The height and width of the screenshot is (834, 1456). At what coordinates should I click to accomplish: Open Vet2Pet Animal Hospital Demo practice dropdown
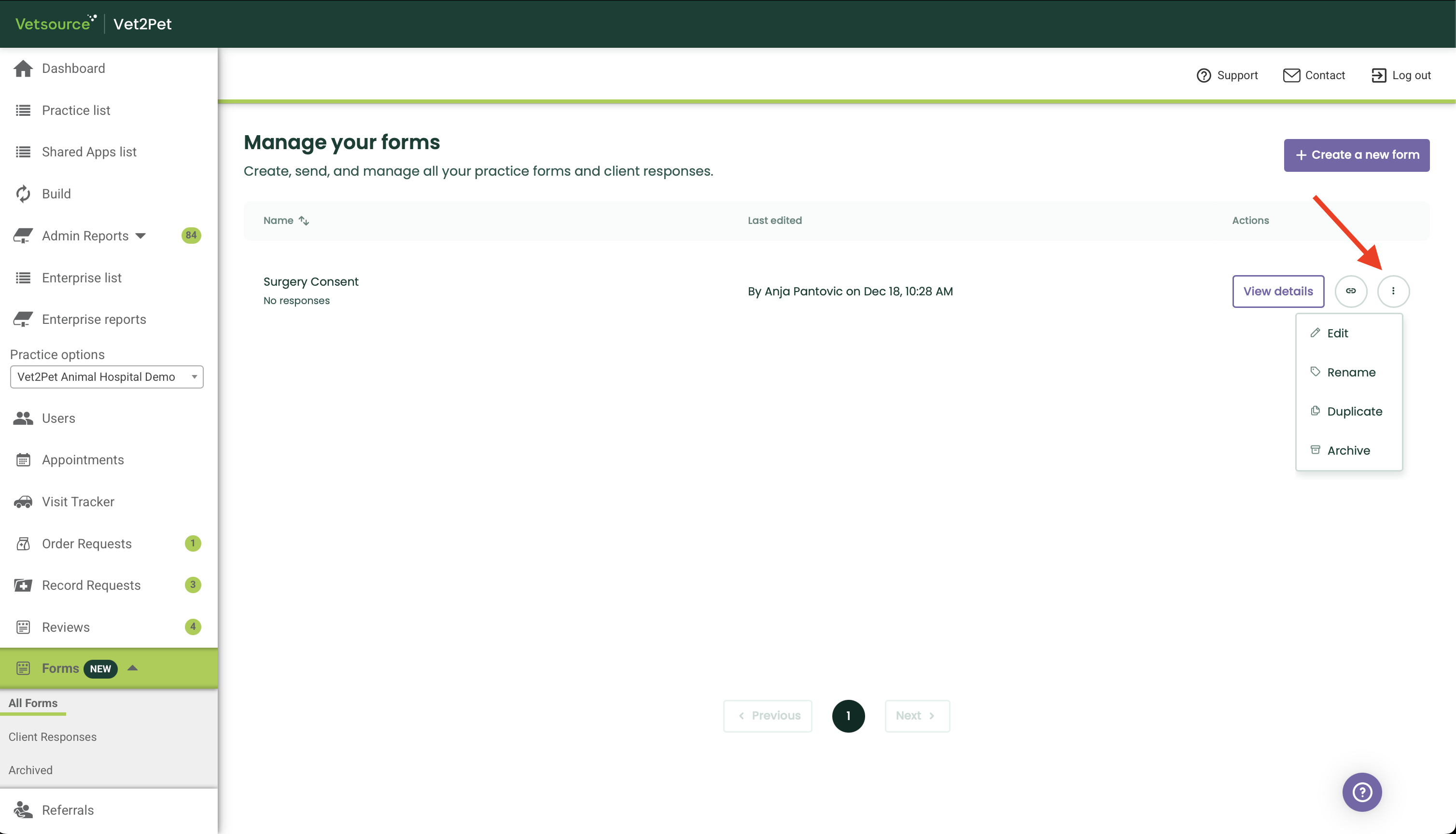point(107,377)
